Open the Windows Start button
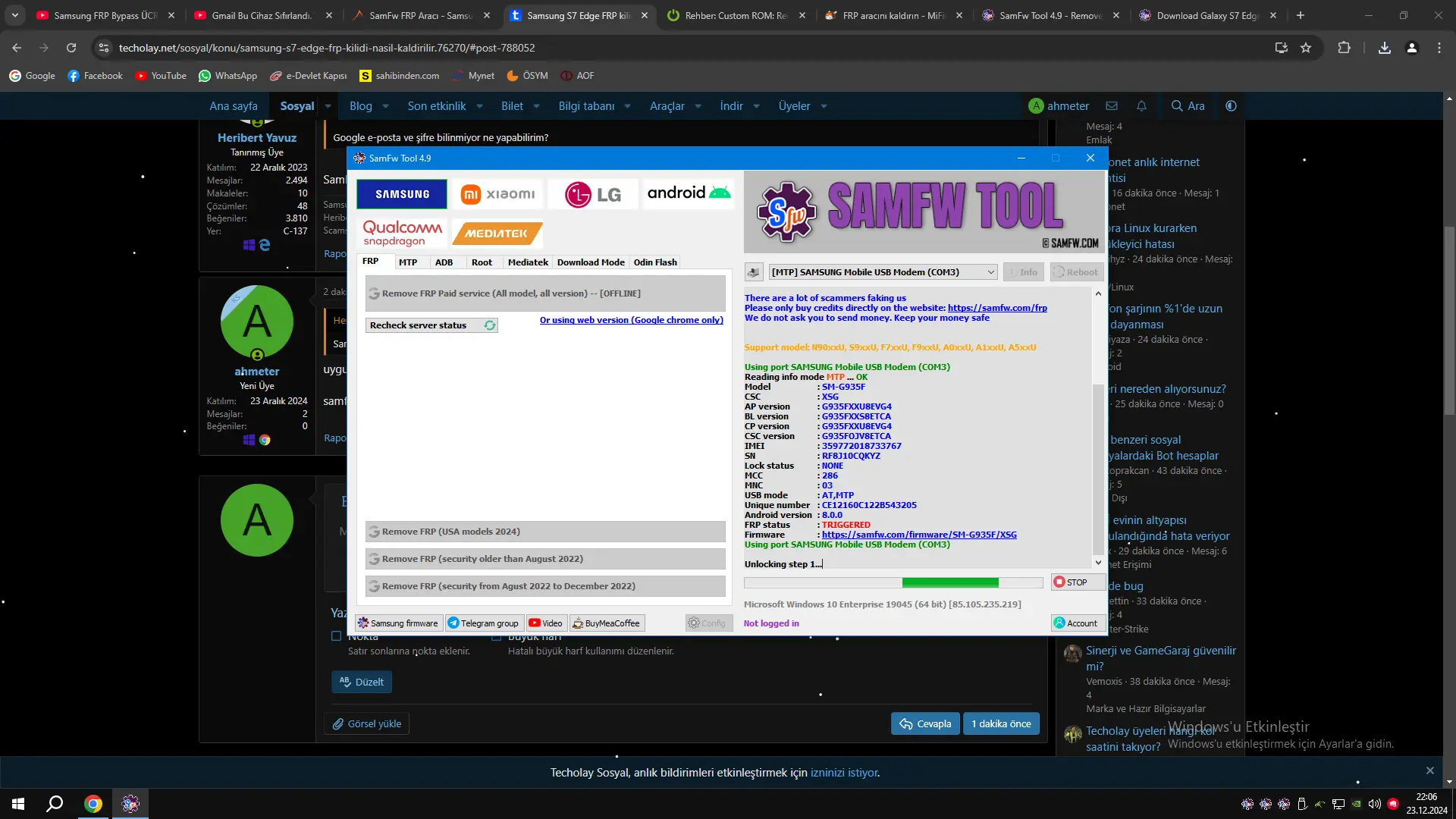Image resolution: width=1456 pixels, height=819 pixels. 18,804
